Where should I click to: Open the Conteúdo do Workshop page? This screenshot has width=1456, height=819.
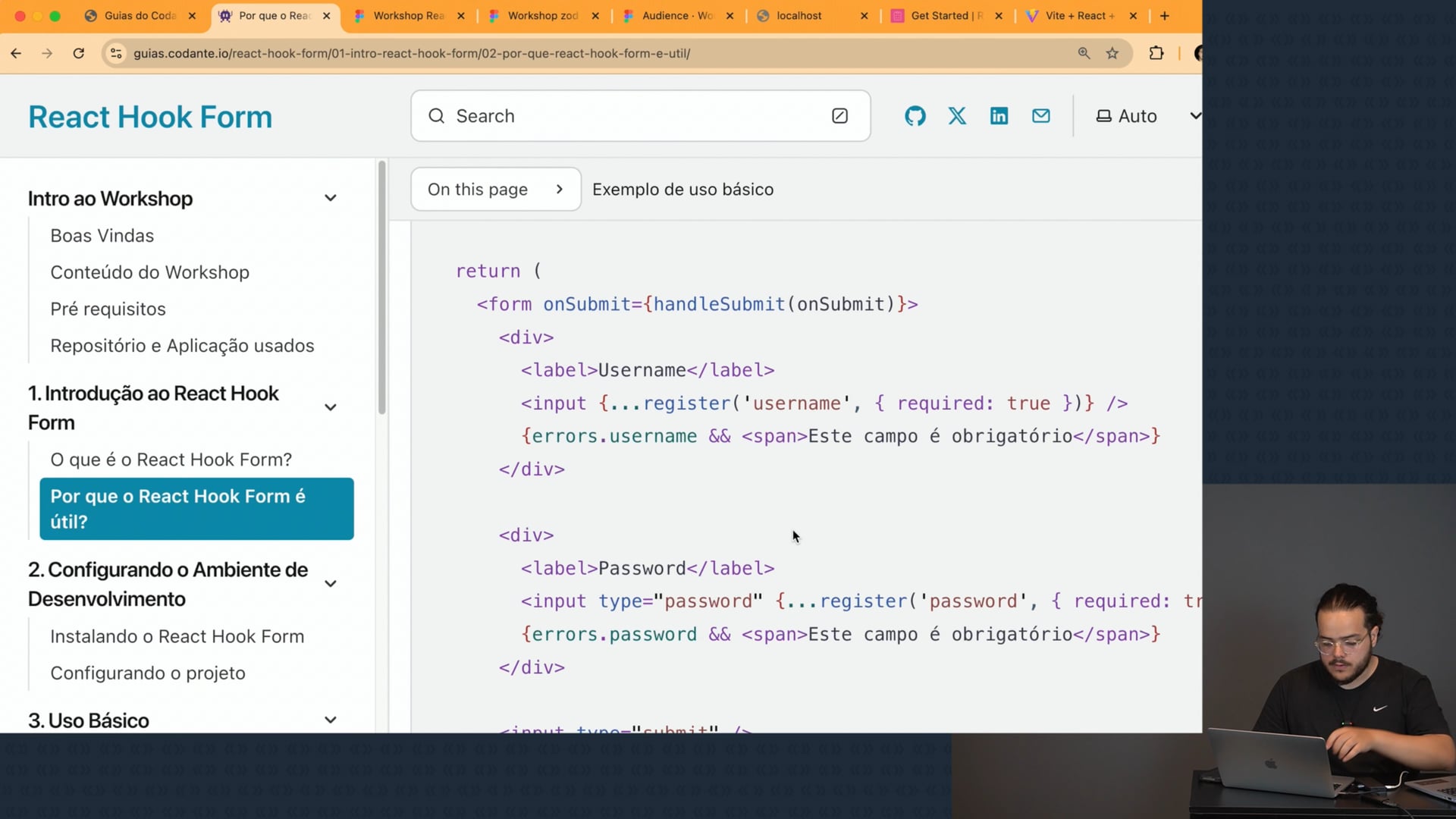pyautogui.click(x=150, y=272)
